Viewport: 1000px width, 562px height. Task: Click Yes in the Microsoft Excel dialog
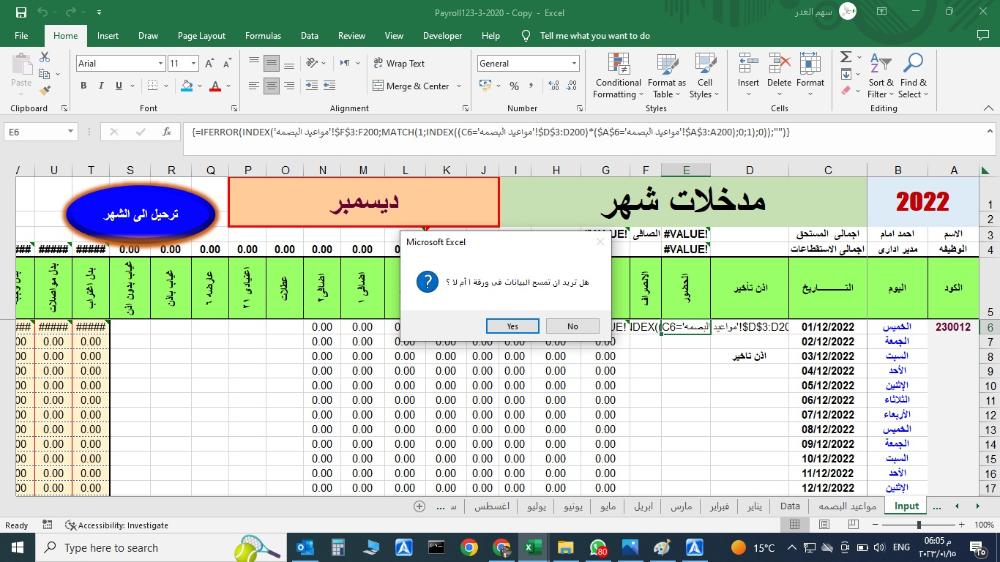pos(512,326)
